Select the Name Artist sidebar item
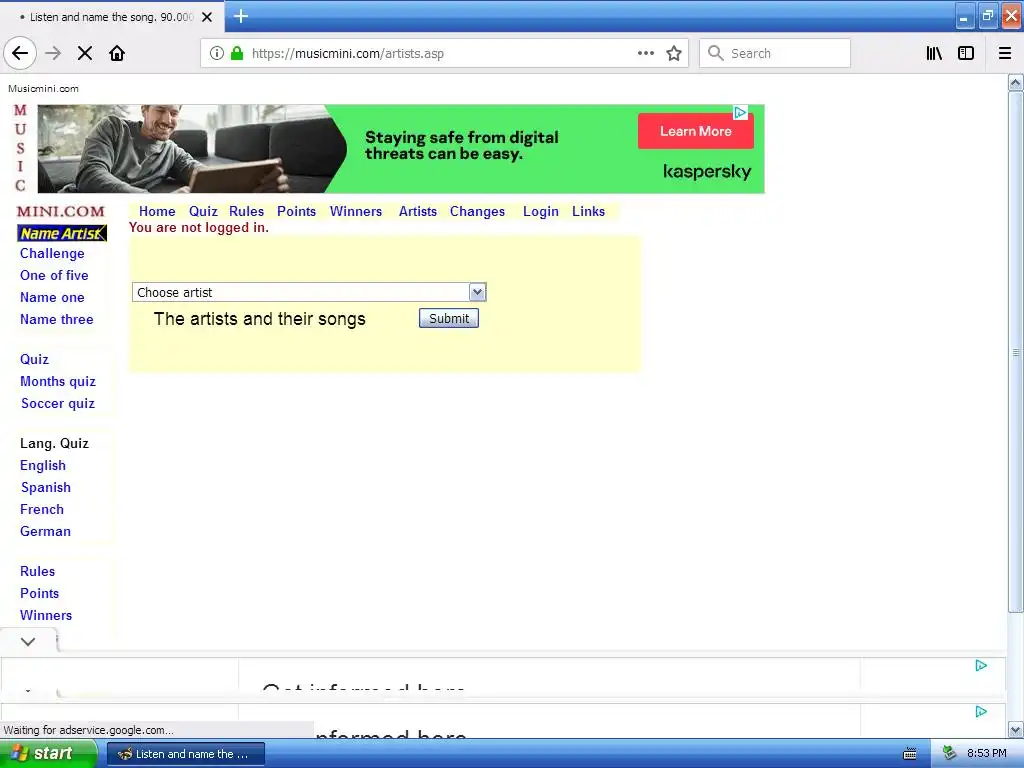The image size is (1024, 768). point(62,233)
